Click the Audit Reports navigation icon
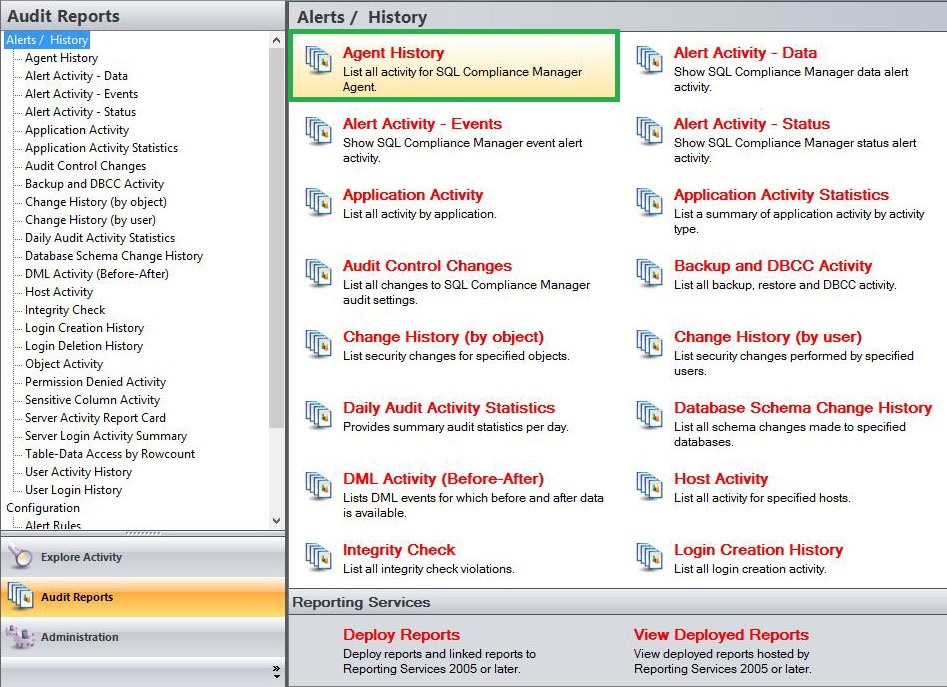Viewport: 947px width, 687px height. [21, 596]
